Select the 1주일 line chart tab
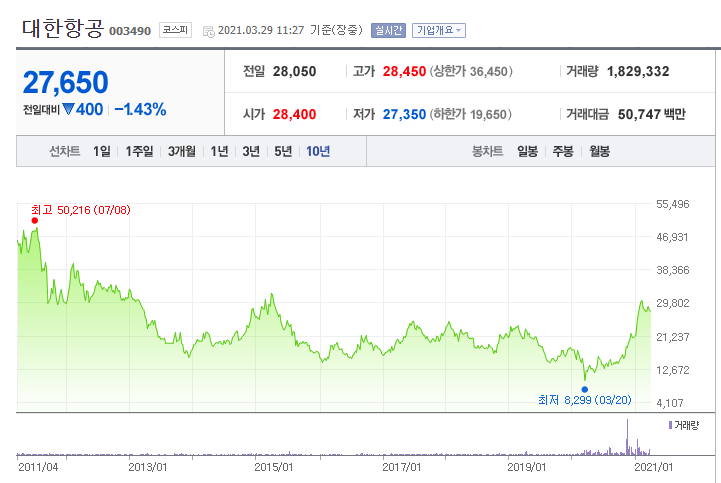This screenshot has height=483, width=721. click(x=139, y=151)
